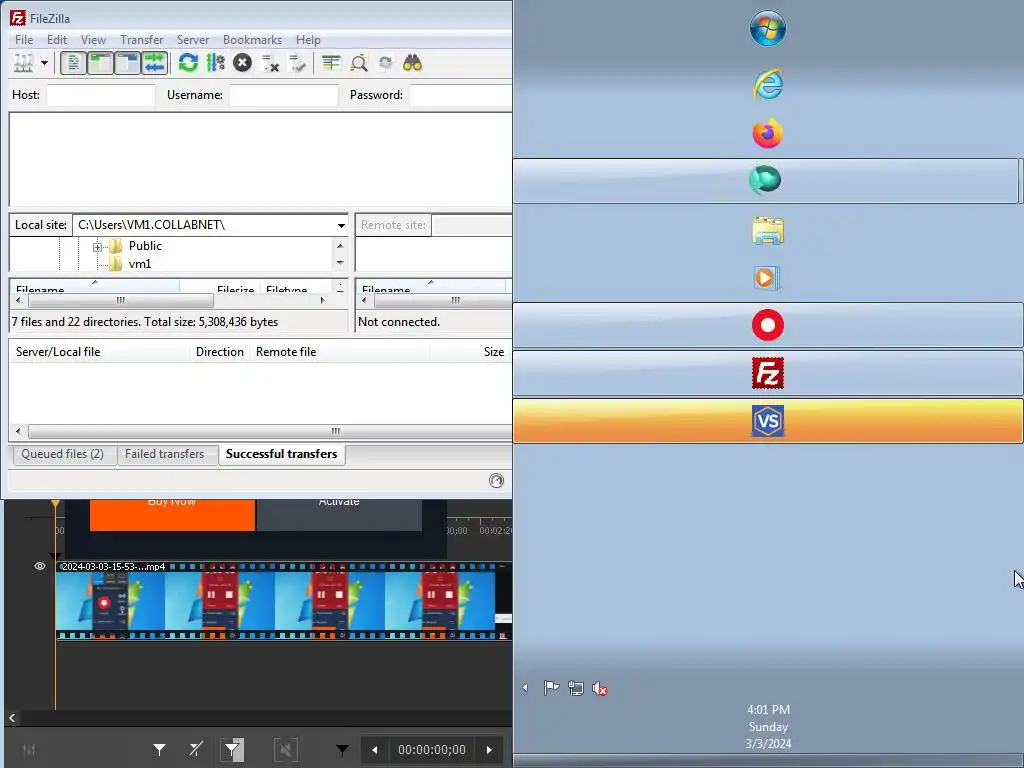Select the Public folder in tree
Image resolution: width=1024 pixels, height=768 pixels.
click(145, 246)
